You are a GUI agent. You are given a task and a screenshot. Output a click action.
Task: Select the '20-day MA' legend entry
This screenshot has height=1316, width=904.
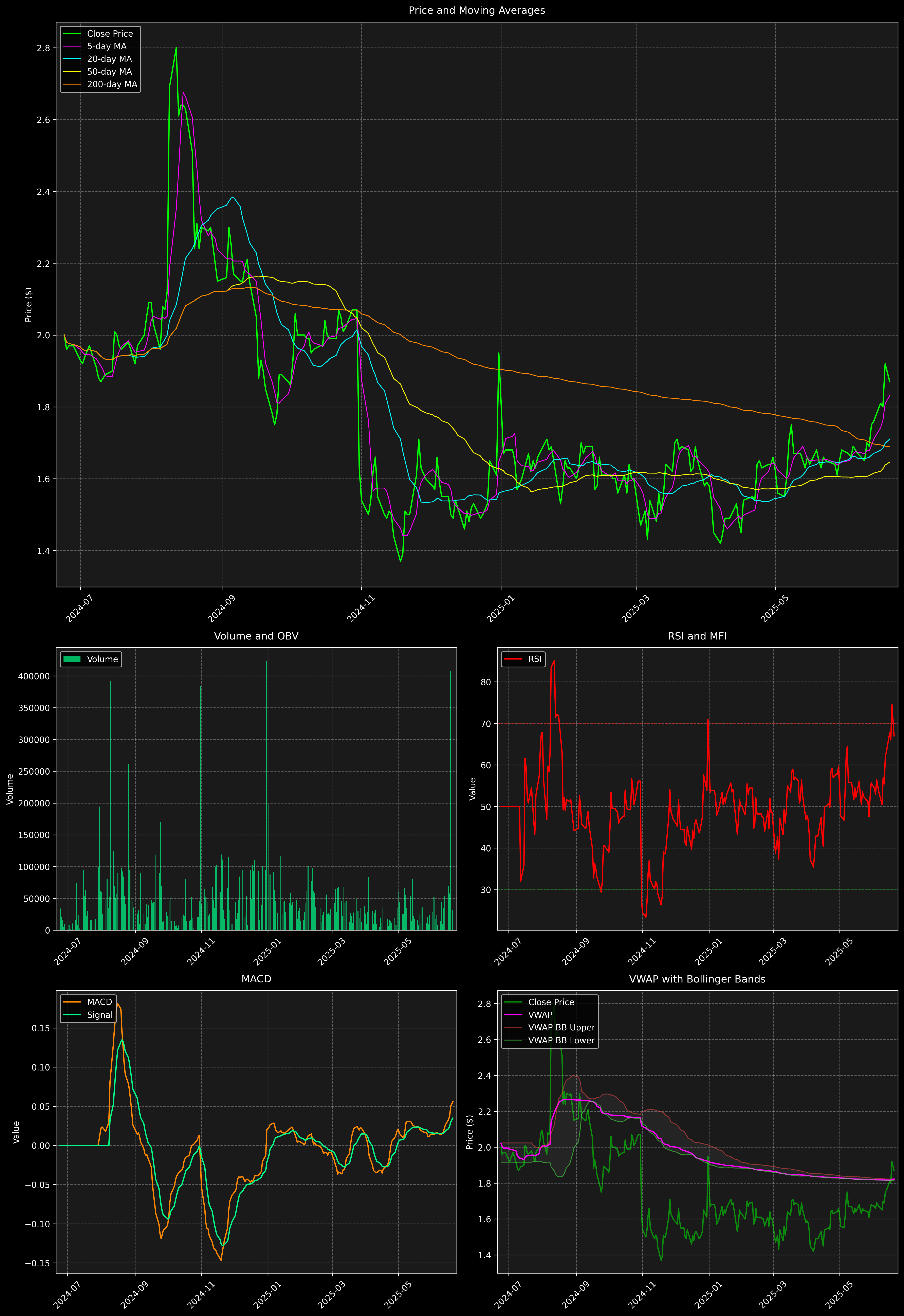click(109, 59)
